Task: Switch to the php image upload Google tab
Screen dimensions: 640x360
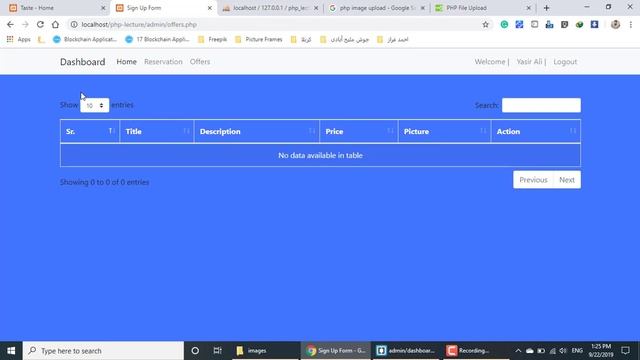Action: [376, 8]
